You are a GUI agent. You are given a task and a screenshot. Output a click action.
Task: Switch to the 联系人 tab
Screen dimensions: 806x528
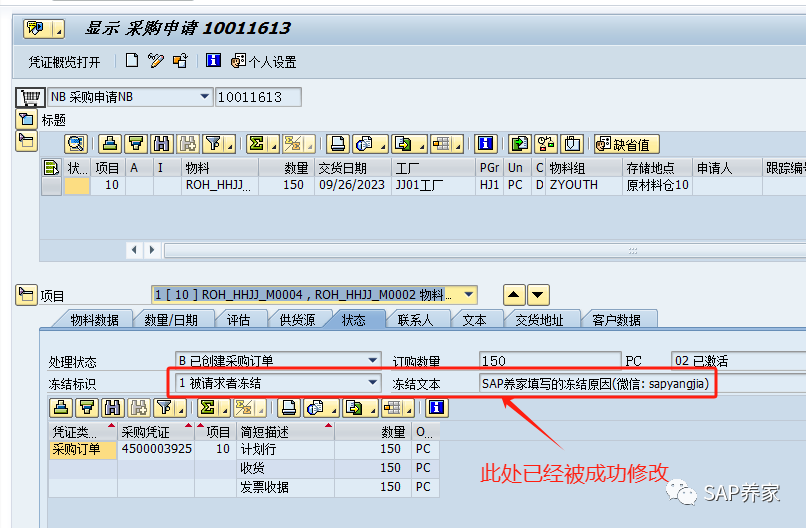415,320
